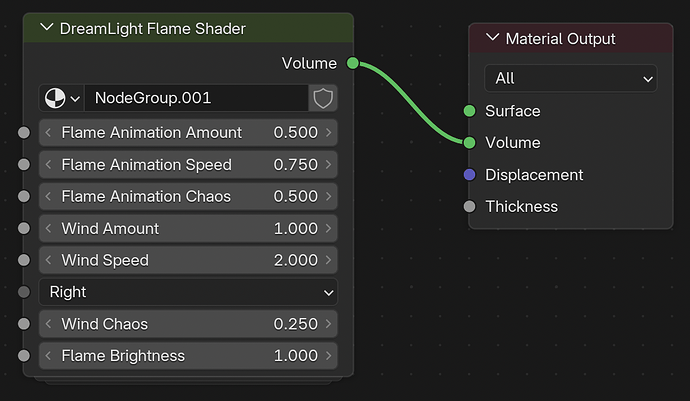Toggle fake user shield on NodeGroup.001

click(323, 98)
